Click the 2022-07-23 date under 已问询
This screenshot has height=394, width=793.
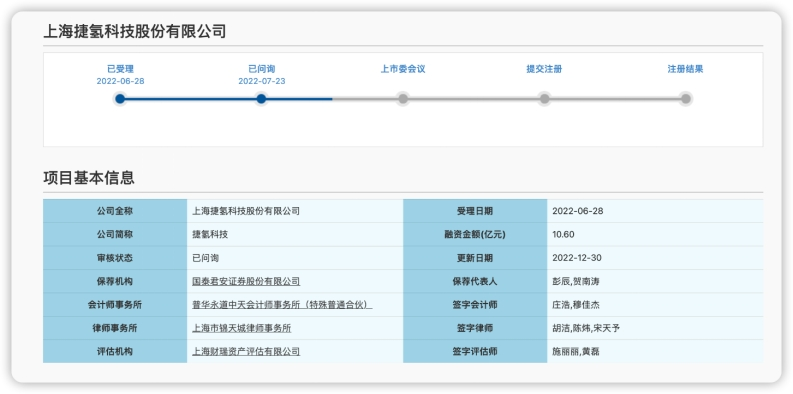click(x=261, y=81)
